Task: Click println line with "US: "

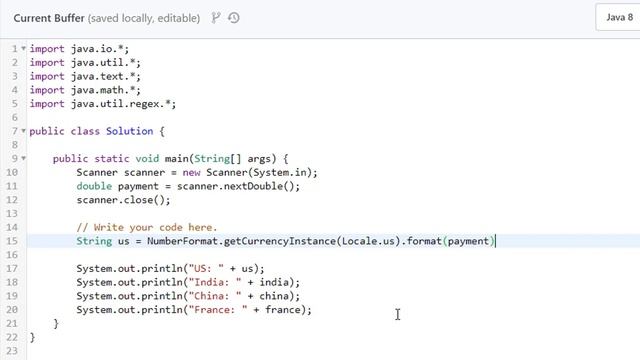Action: click(171, 269)
